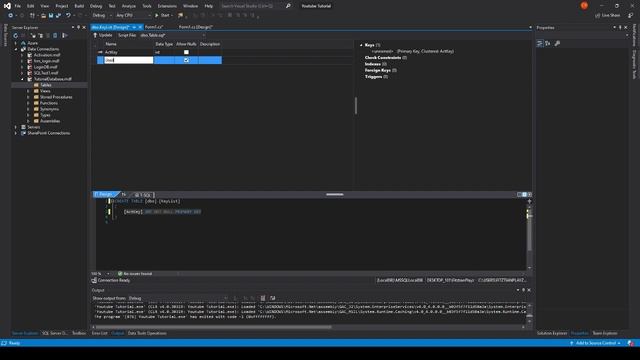Image resolution: width=640 pixels, height=360 pixels.
Task: Click the Undo icon in the toolbar
Action: tap(68, 15)
